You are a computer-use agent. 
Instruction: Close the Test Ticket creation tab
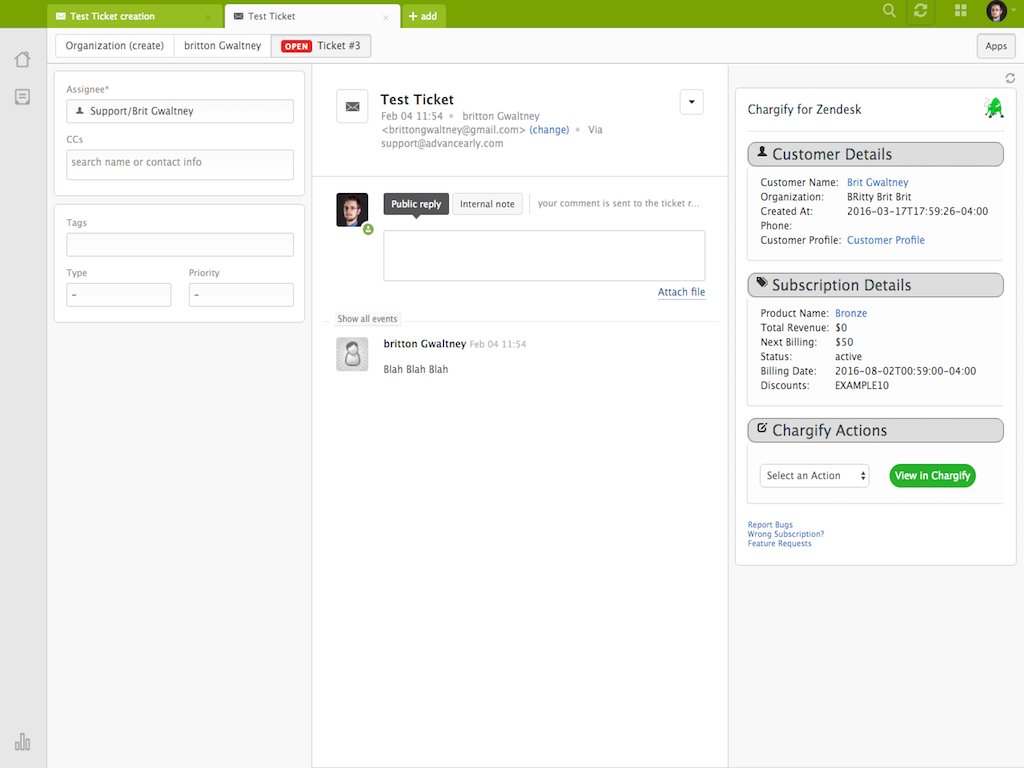click(209, 18)
